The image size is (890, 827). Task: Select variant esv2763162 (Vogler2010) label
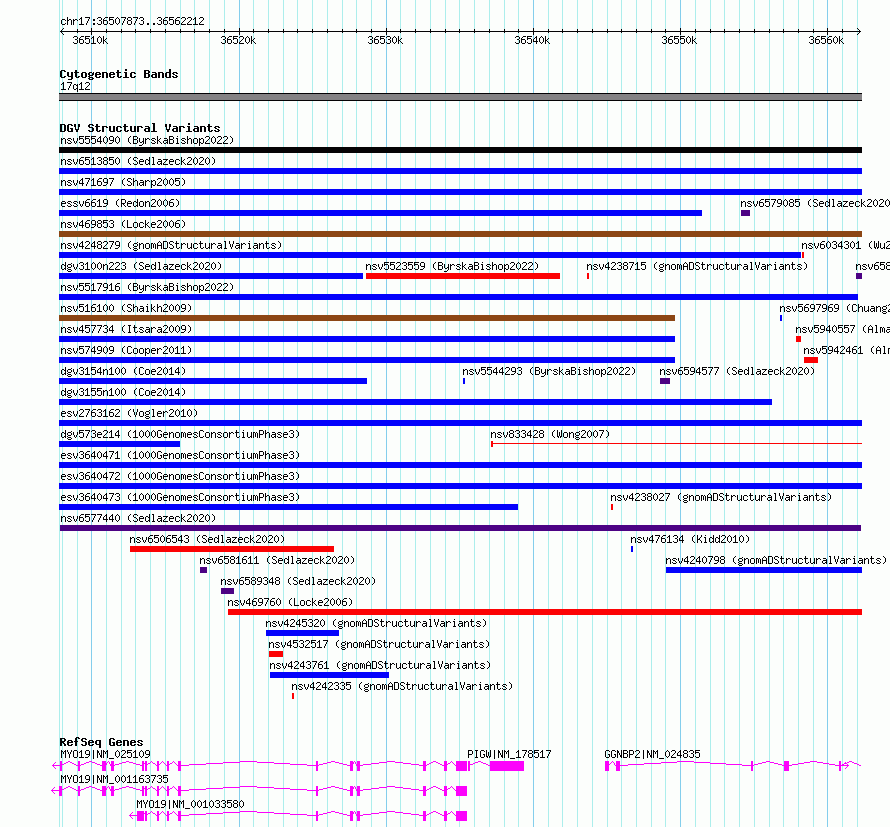(x=129, y=413)
